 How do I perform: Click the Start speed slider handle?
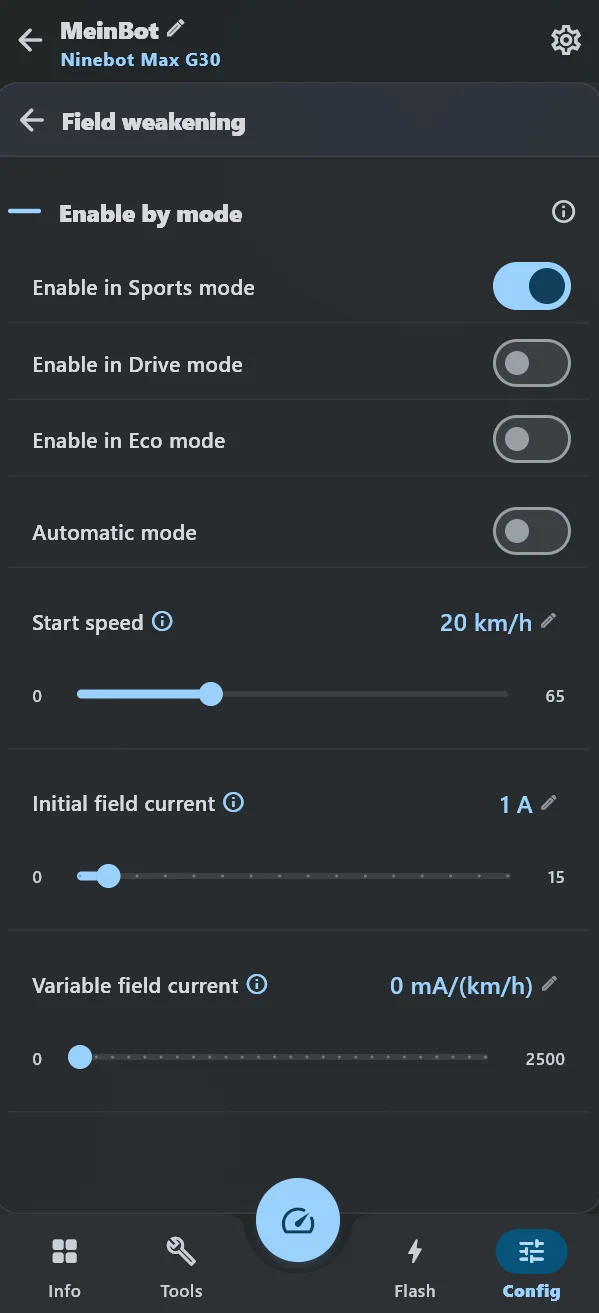coord(210,694)
